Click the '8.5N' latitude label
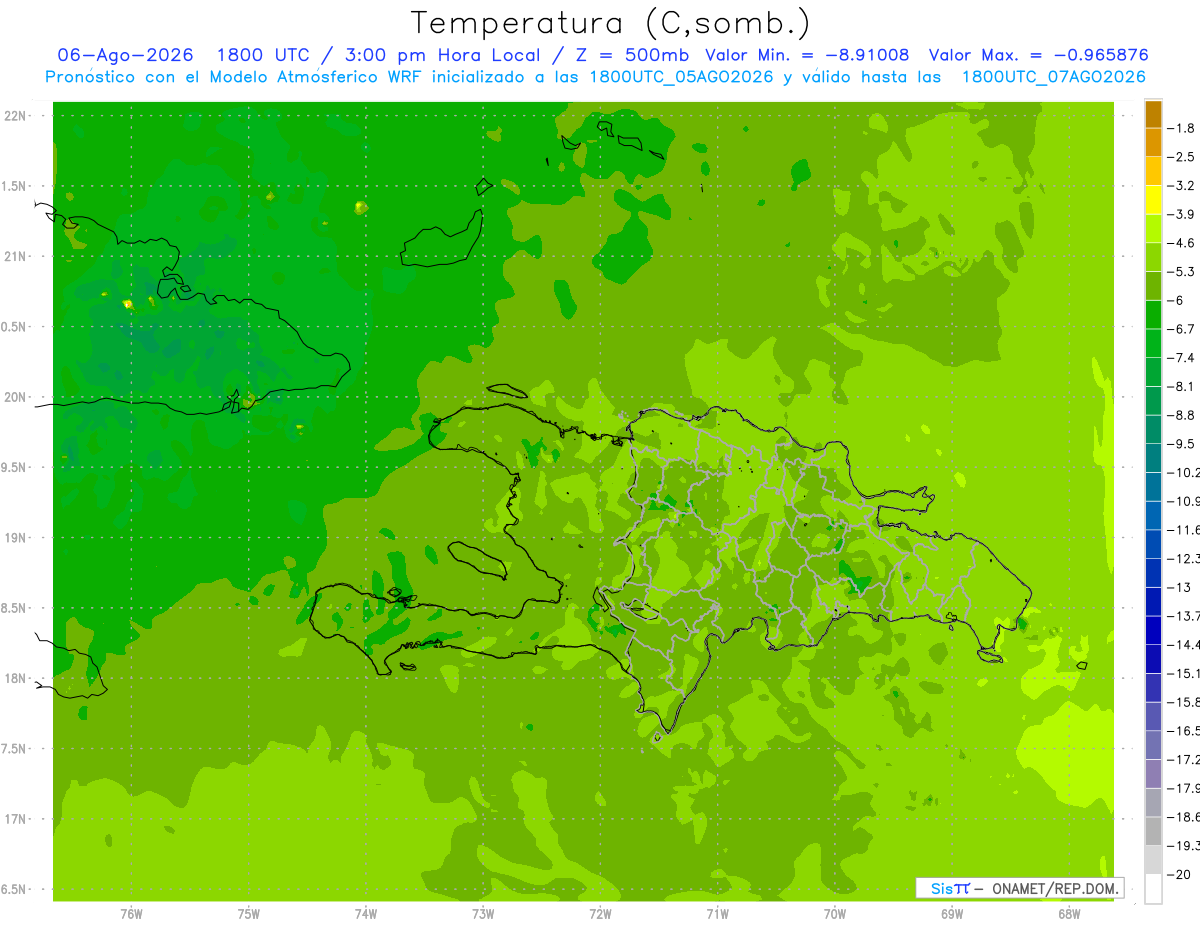 click(14, 608)
